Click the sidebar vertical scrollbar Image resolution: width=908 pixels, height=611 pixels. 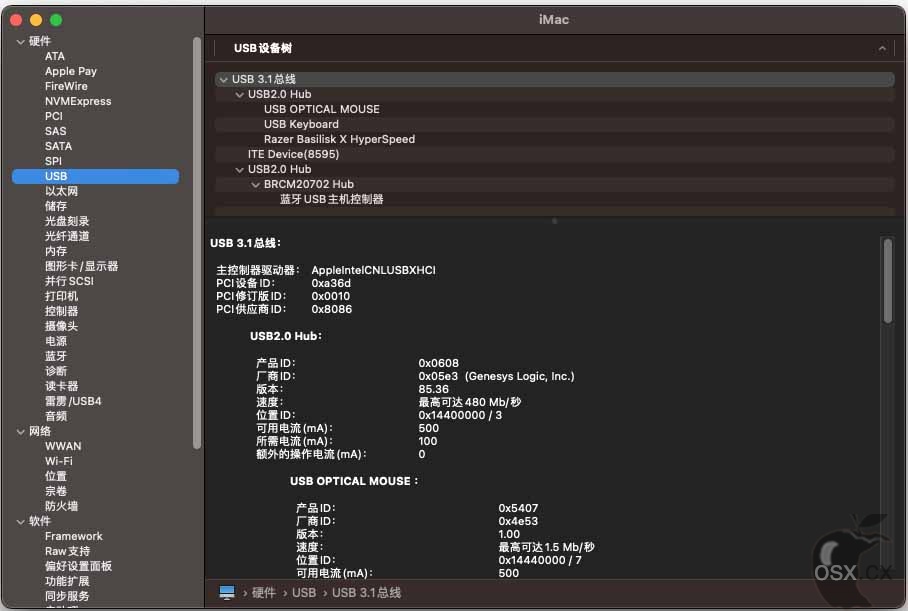click(x=197, y=243)
